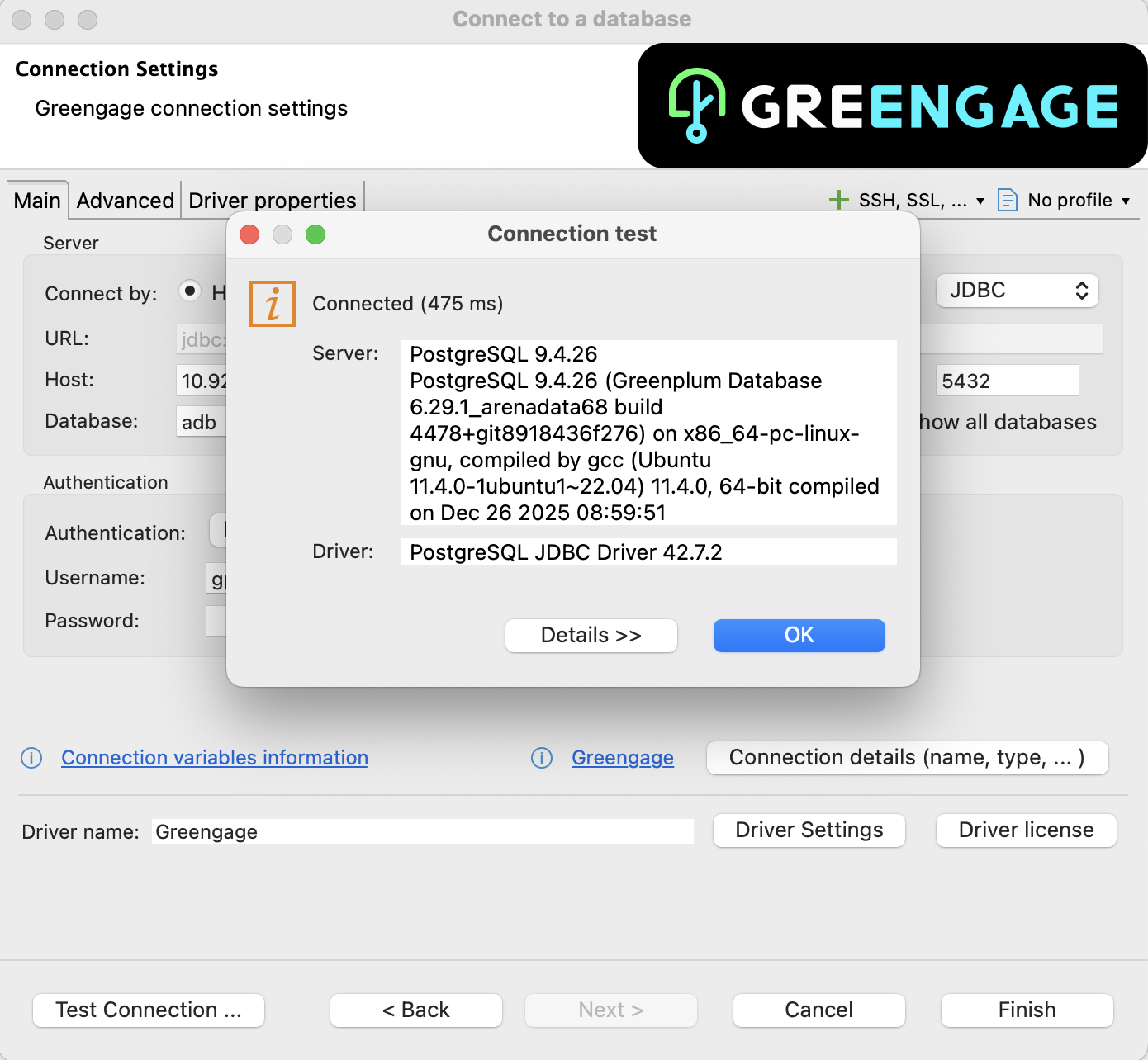Viewport: 1148px width, 1060px height.
Task: Expand the SSH, SSL dropdown arrow
Action: point(980,201)
